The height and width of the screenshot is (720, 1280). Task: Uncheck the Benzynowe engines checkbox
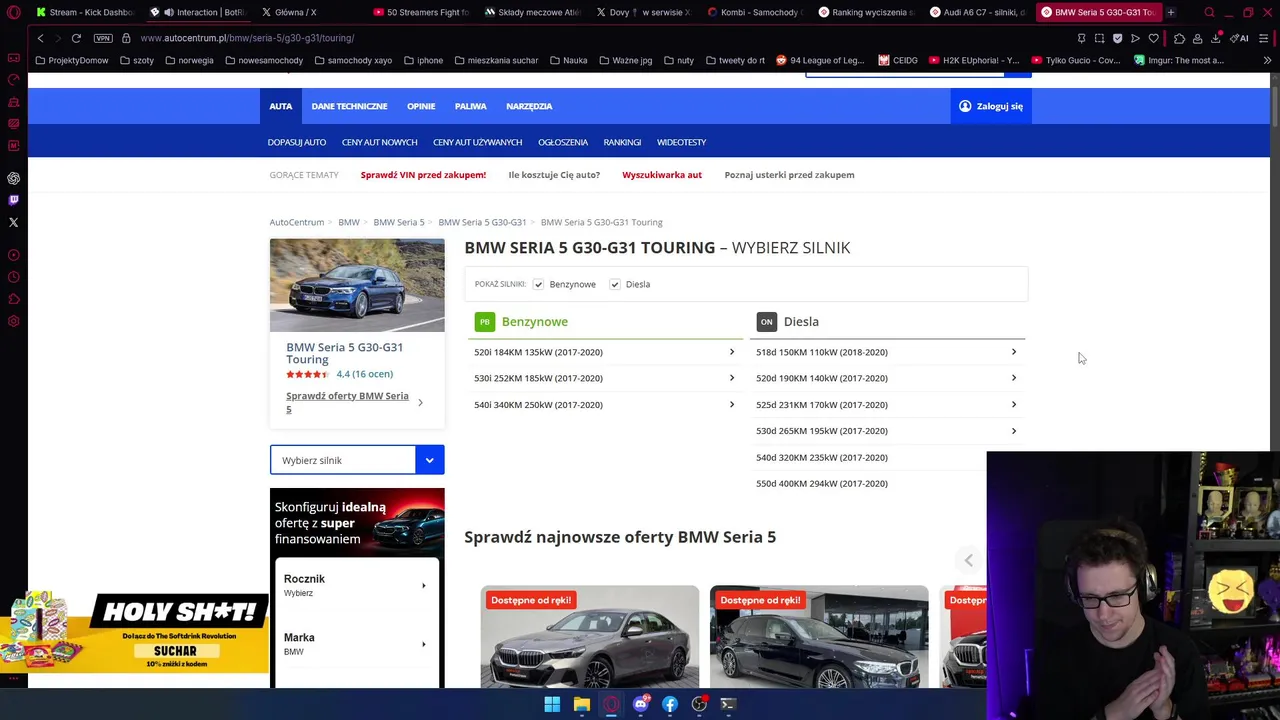538,284
